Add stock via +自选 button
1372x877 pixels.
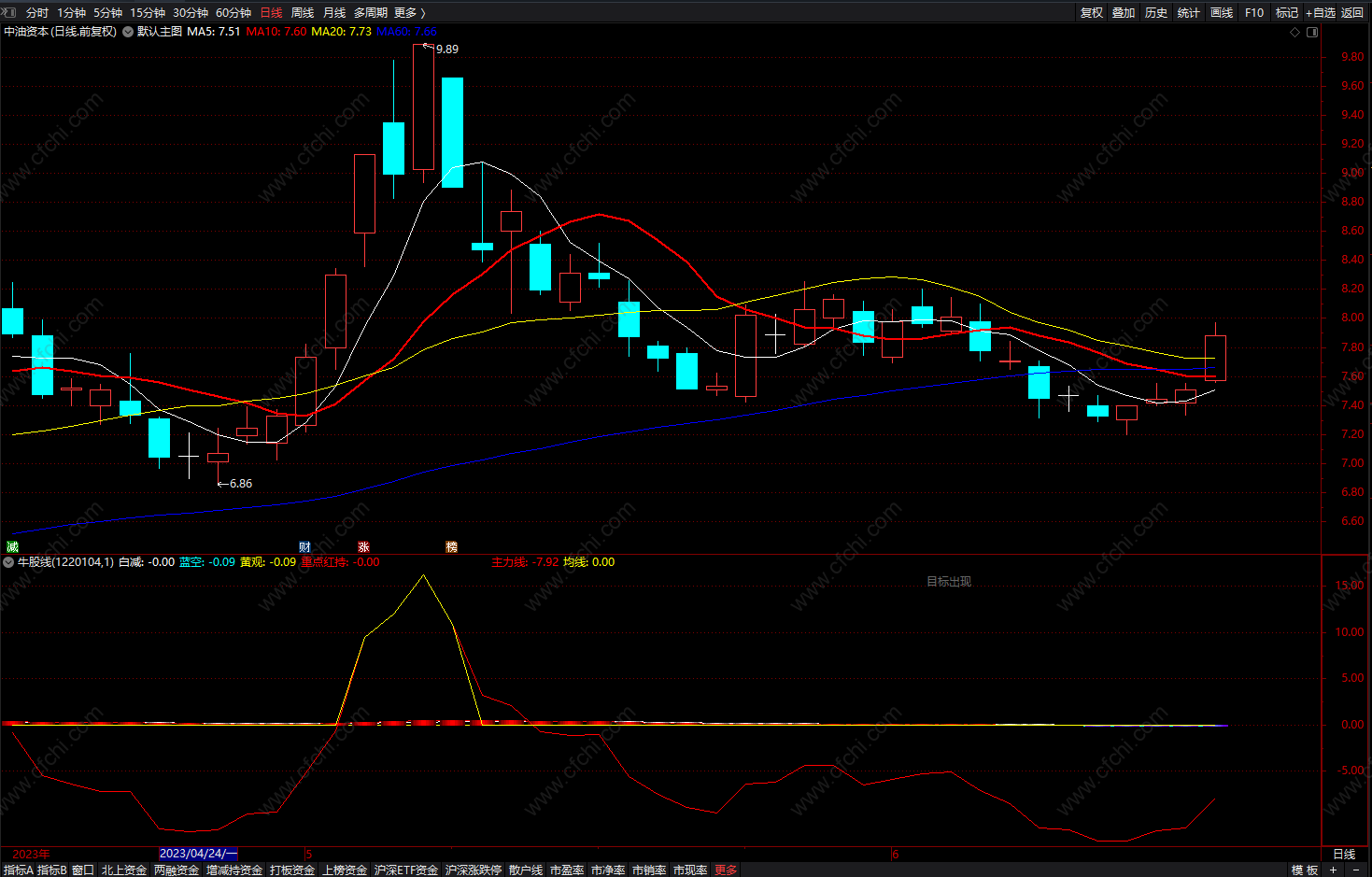(1321, 12)
